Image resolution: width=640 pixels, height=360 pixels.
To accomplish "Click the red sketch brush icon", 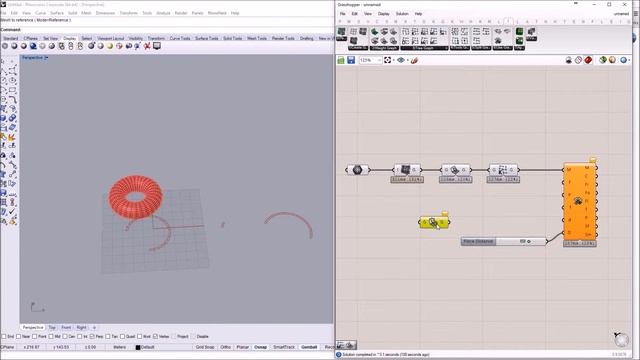I will (x=414, y=60).
